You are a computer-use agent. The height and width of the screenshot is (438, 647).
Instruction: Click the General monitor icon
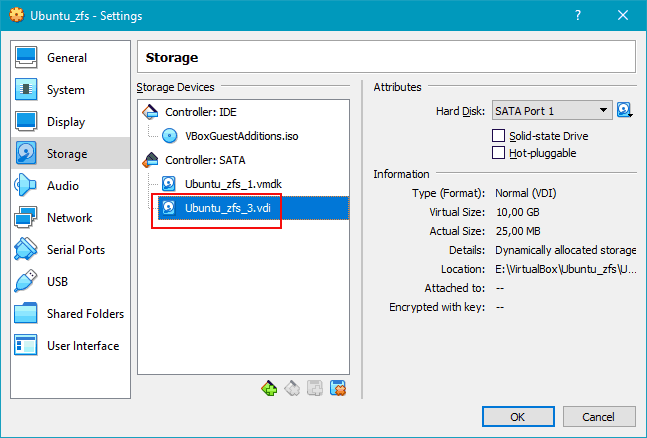click(x=26, y=57)
